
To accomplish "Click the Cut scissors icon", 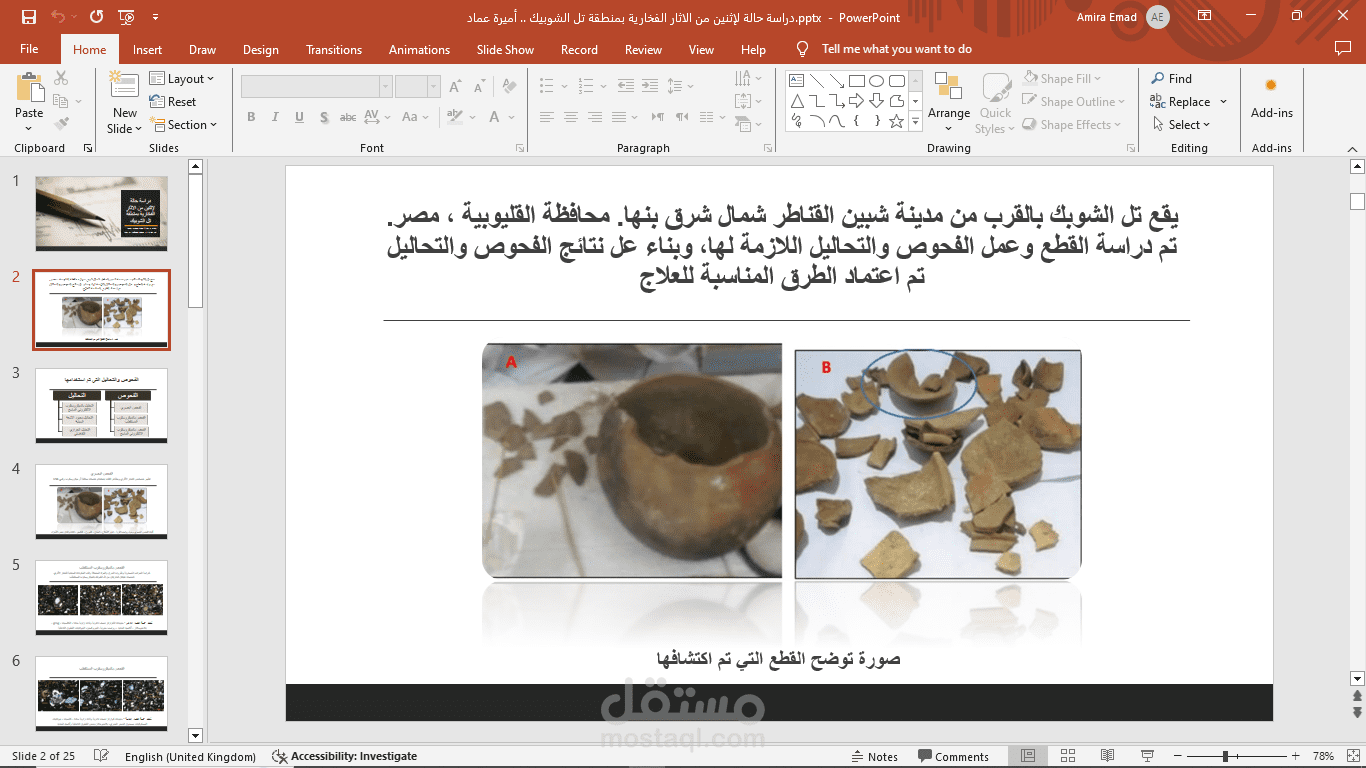I will (61, 78).
